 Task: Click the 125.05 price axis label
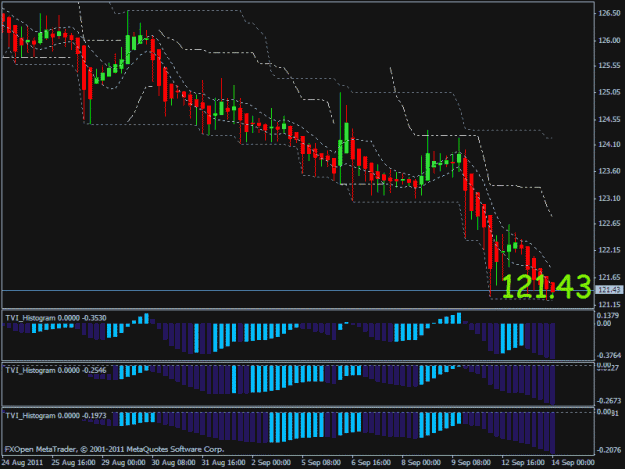[609, 92]
